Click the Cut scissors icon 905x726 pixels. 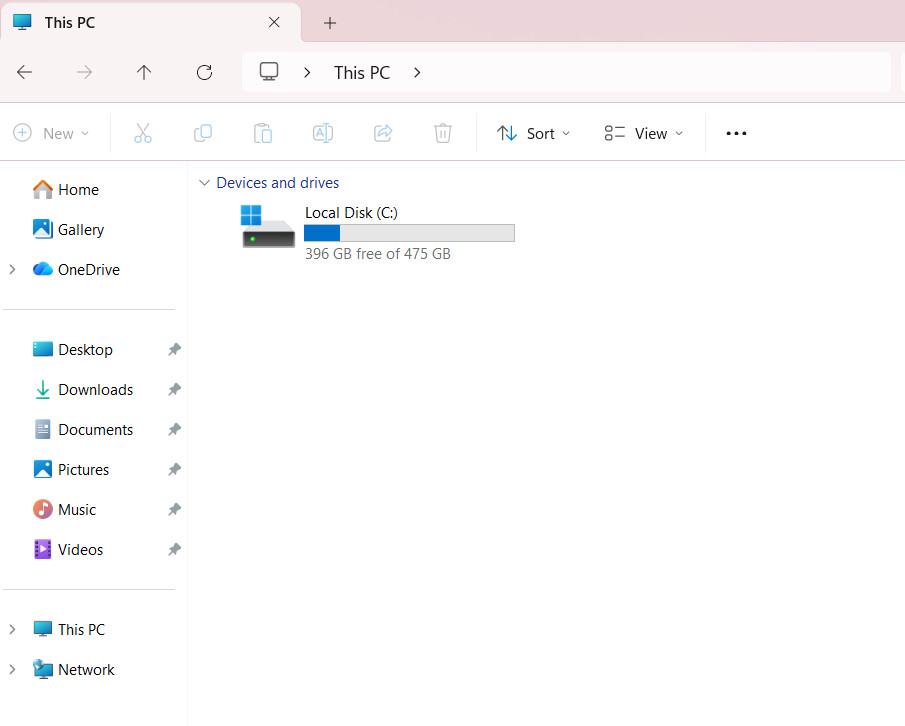(143, 133)
